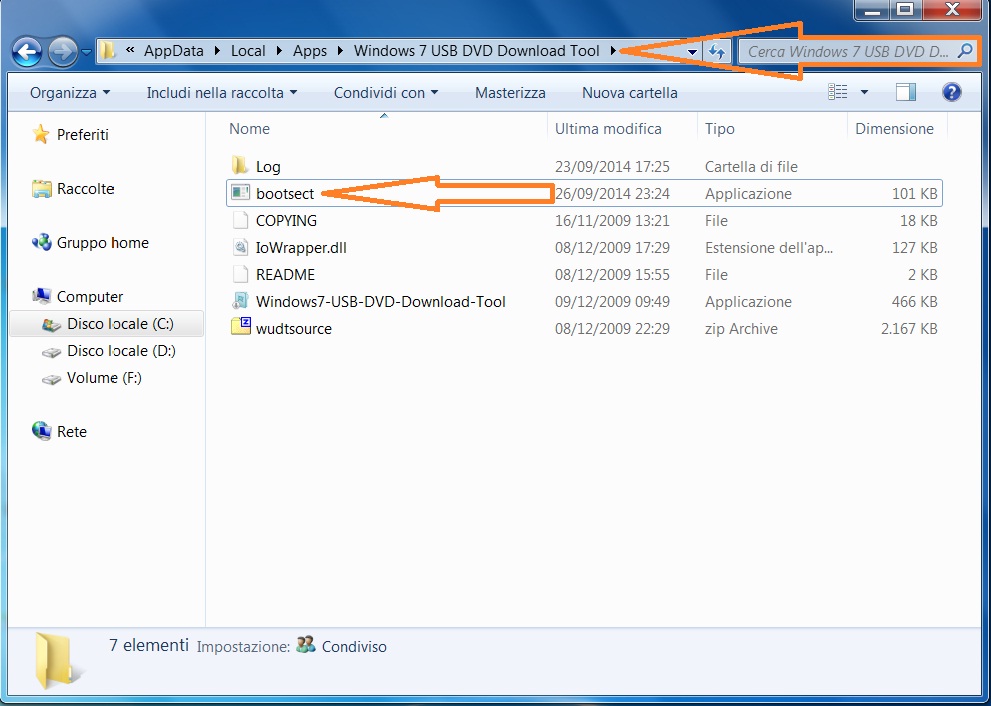This screenshot has width=991, height=706.
Task: Select Rete in the navigation pane
Action: tap(71, 432)
